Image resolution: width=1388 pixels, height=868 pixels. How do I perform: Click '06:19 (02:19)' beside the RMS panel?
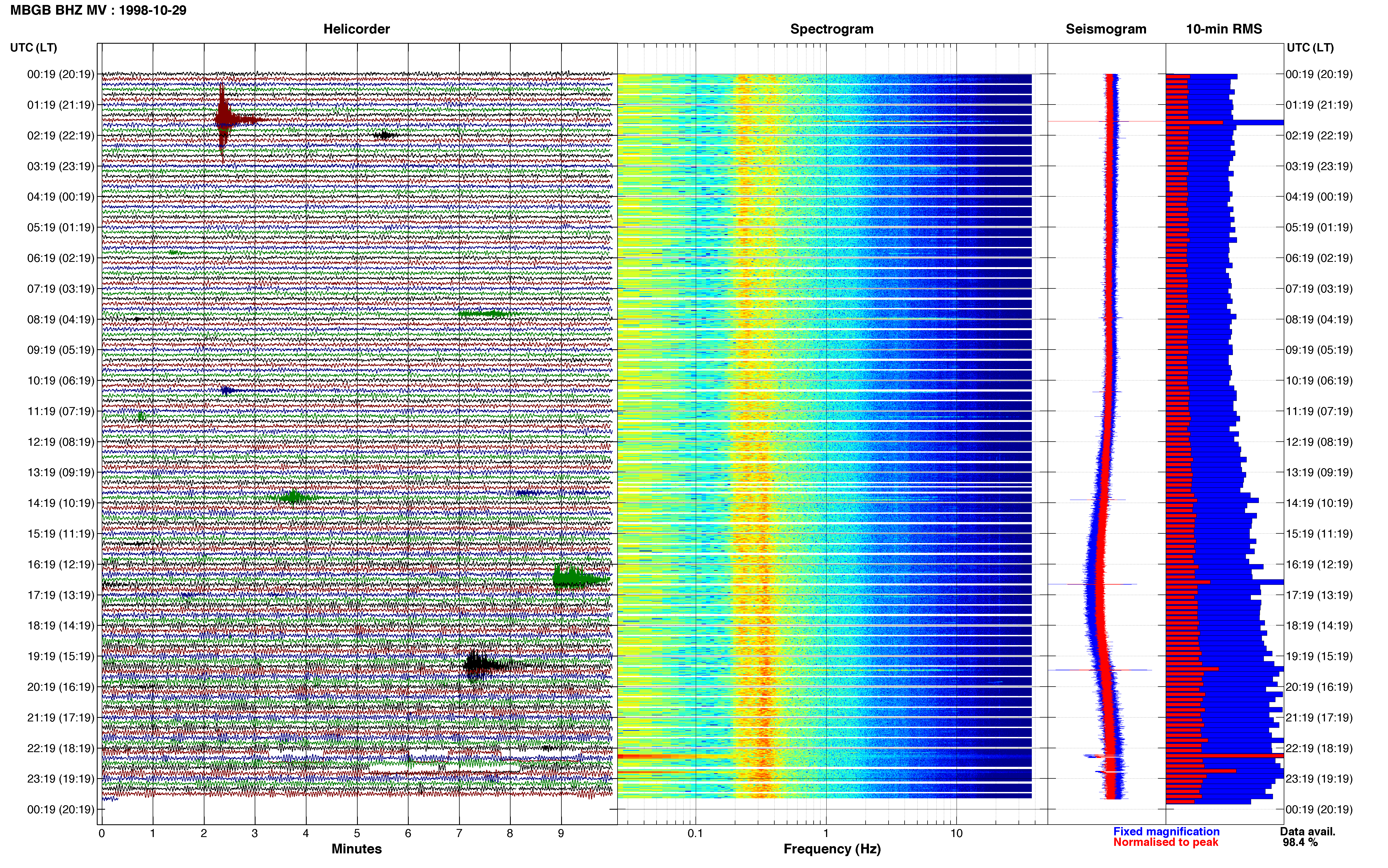[1319, 258]
